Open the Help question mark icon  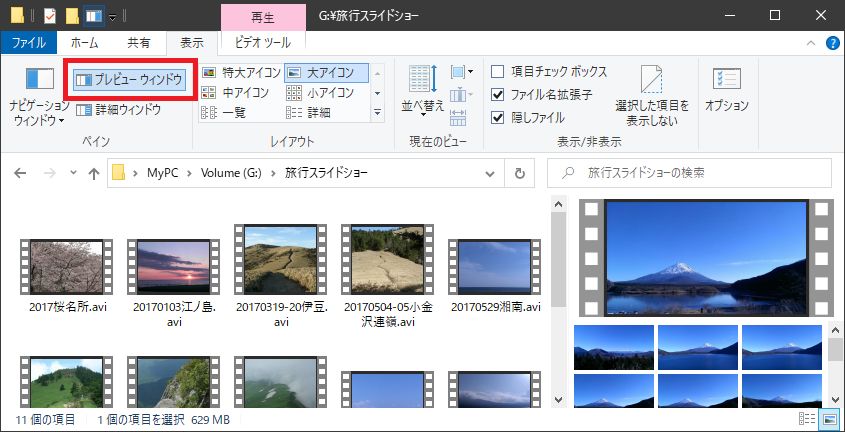click(833, 43)
